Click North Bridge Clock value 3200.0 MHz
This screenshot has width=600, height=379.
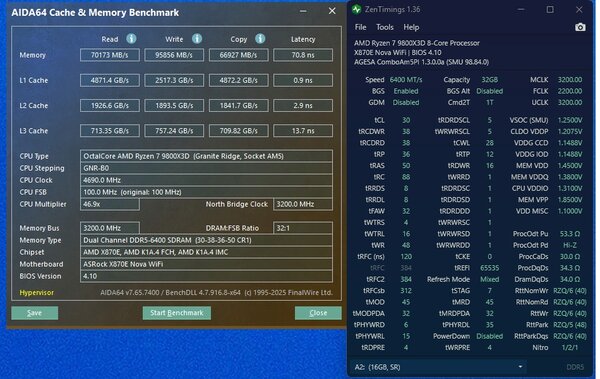tap(303, 204)
